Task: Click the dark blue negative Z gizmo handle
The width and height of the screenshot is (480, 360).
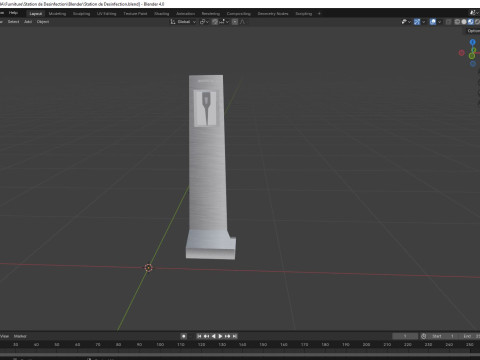Action: click(x=473, y=63)
